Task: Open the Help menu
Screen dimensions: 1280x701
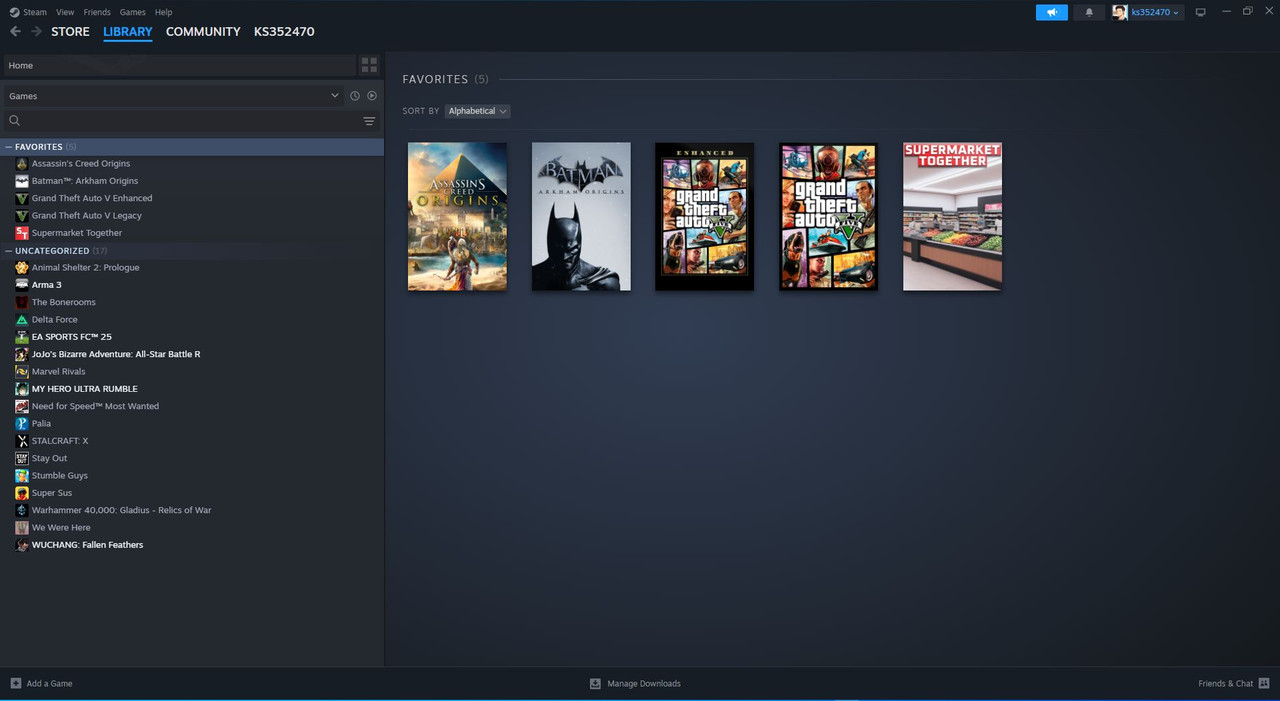Action: [x=163, y=12]
